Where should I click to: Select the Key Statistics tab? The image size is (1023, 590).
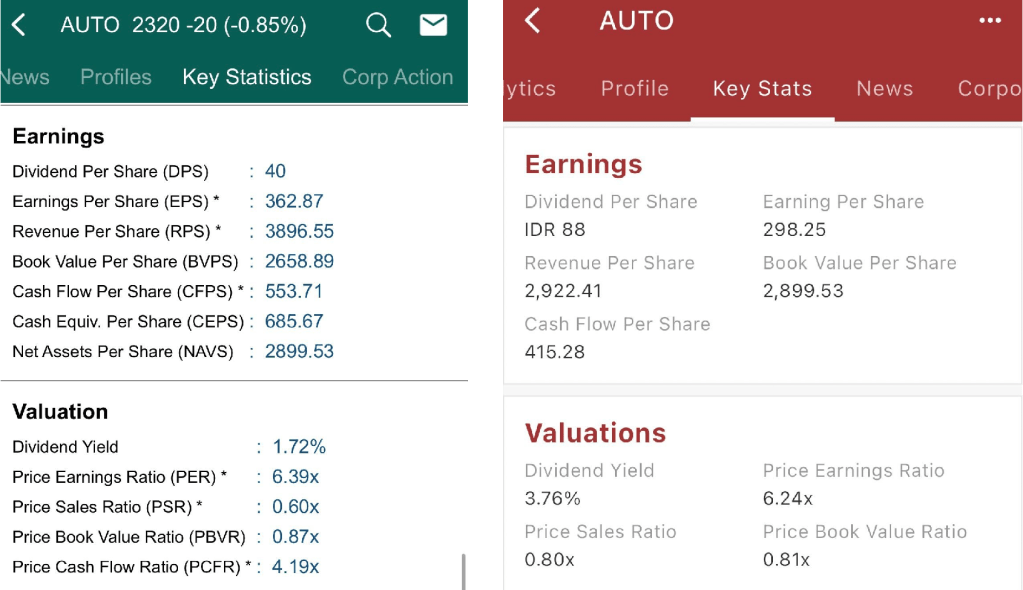247,77
